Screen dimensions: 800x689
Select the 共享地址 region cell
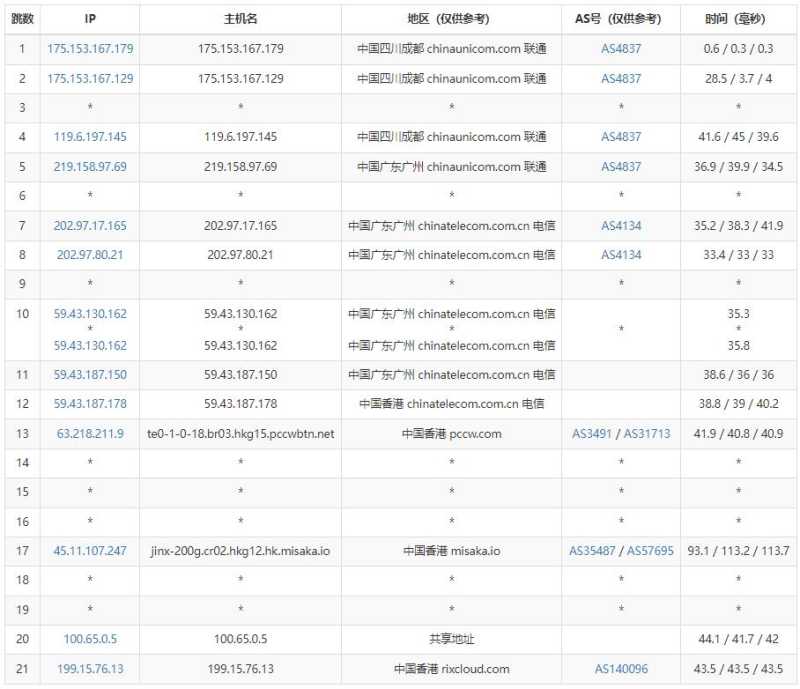pos(452,639)
